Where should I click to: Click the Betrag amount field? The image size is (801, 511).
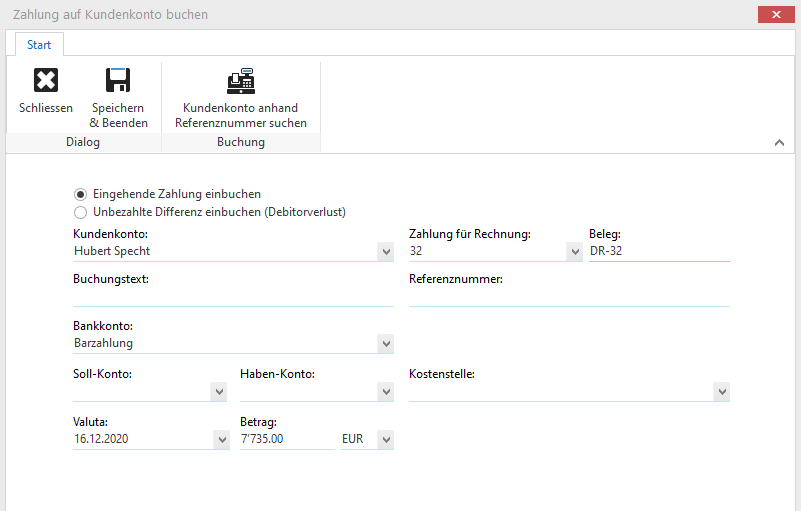point(286,439)
